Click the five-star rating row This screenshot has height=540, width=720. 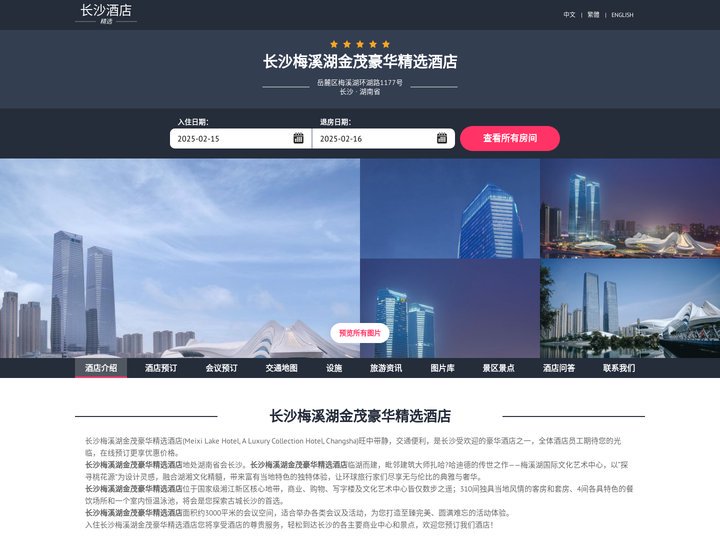click(x=360, y=44)
